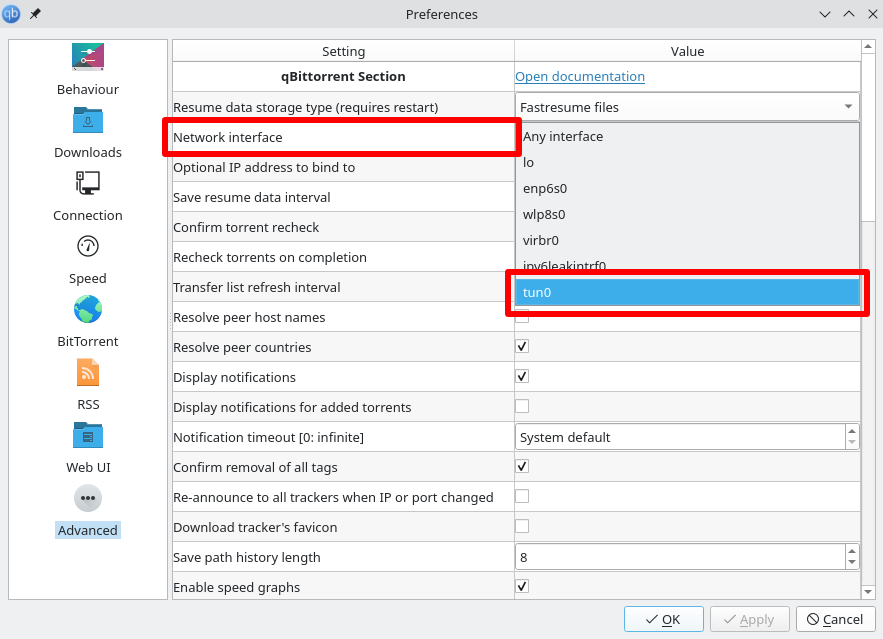Open the BitTorrent globe icon

click(88, 309)
